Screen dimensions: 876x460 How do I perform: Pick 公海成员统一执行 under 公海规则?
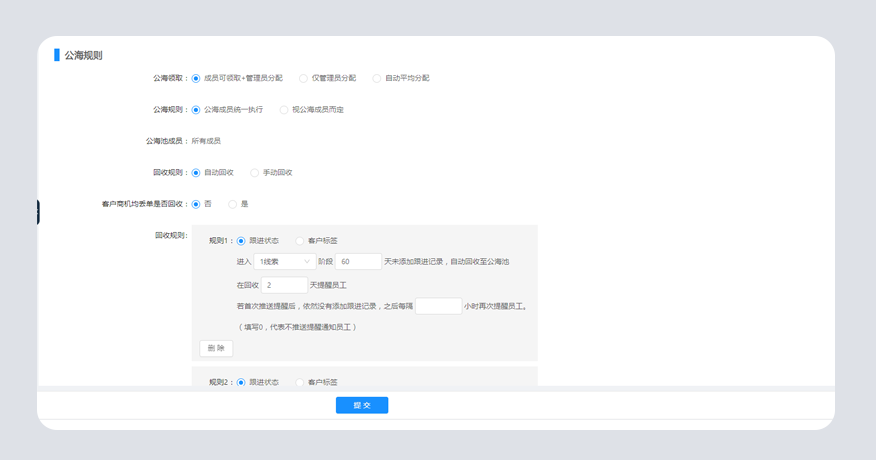[x=196, y=109]
